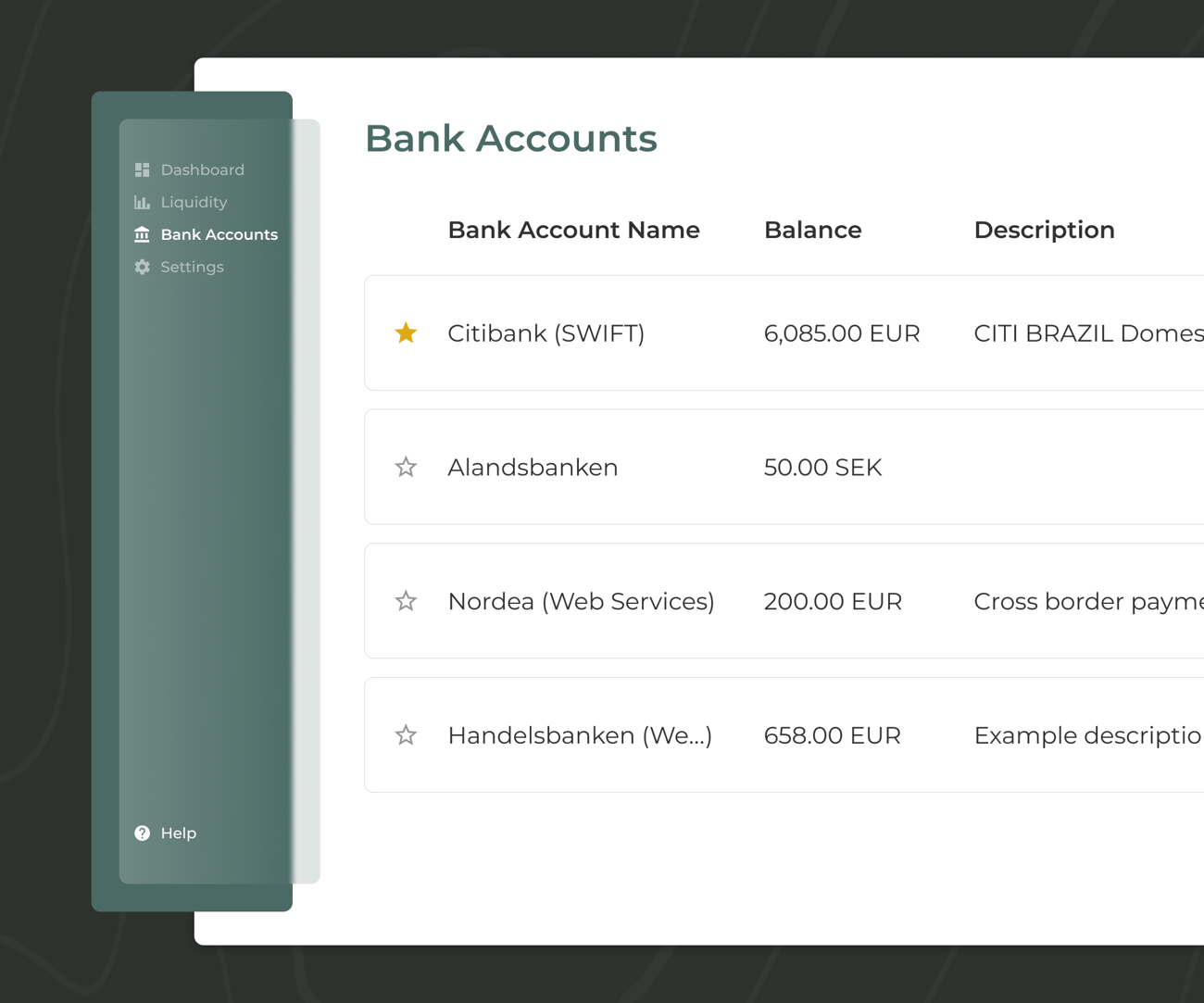This screenshot has height=1003, width=1204.
Task: Sort by Bank Account Name column
Action: pos(573,230)
